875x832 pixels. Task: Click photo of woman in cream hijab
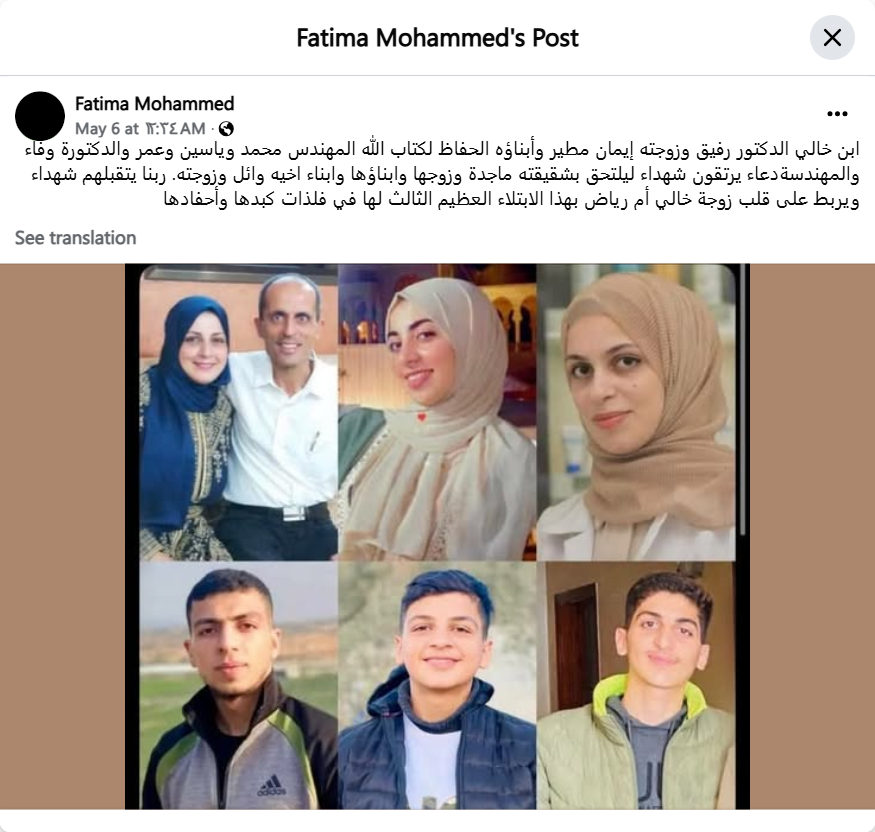[438, 413]
